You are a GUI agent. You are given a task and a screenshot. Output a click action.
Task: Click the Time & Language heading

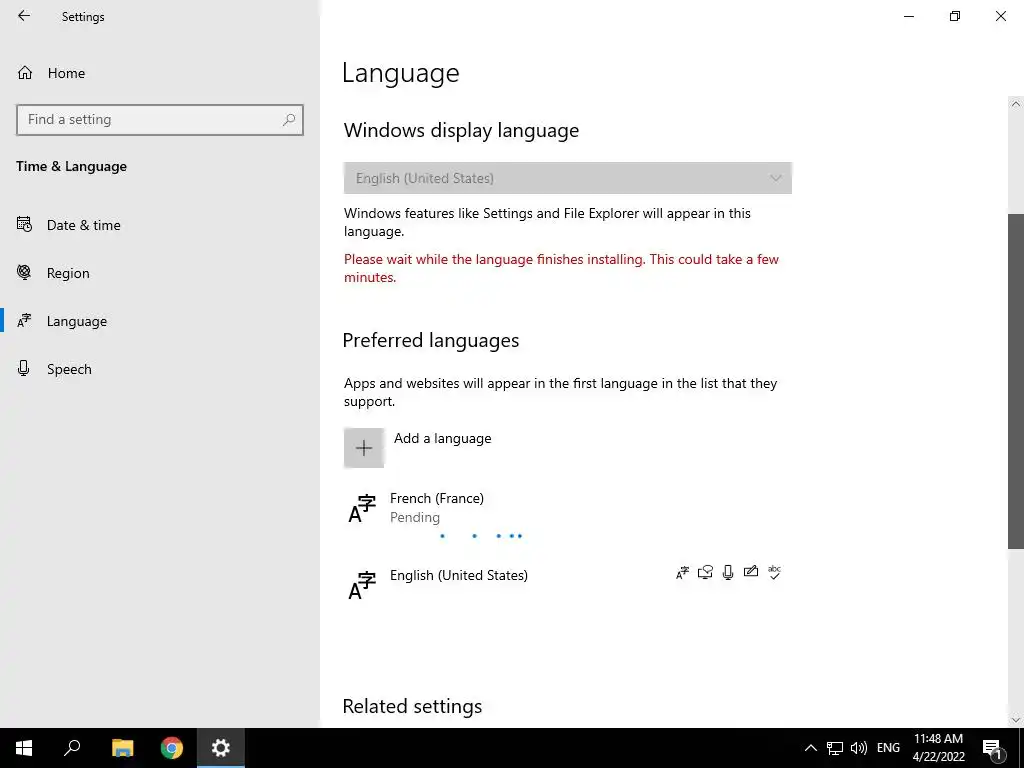click(x=72, y=167)
